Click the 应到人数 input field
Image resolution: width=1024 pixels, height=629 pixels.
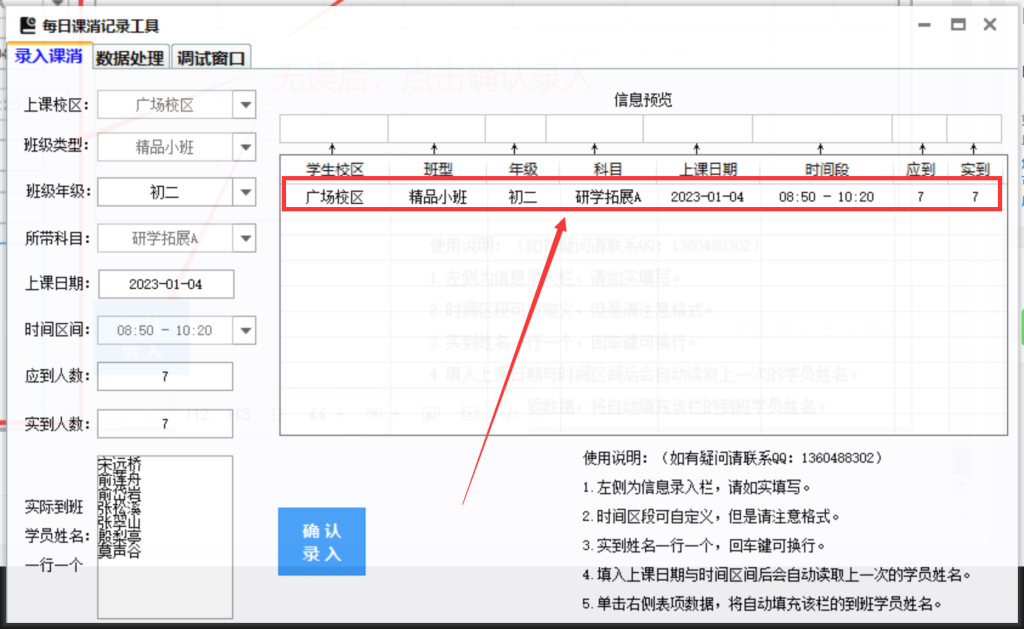pos(165,376)
